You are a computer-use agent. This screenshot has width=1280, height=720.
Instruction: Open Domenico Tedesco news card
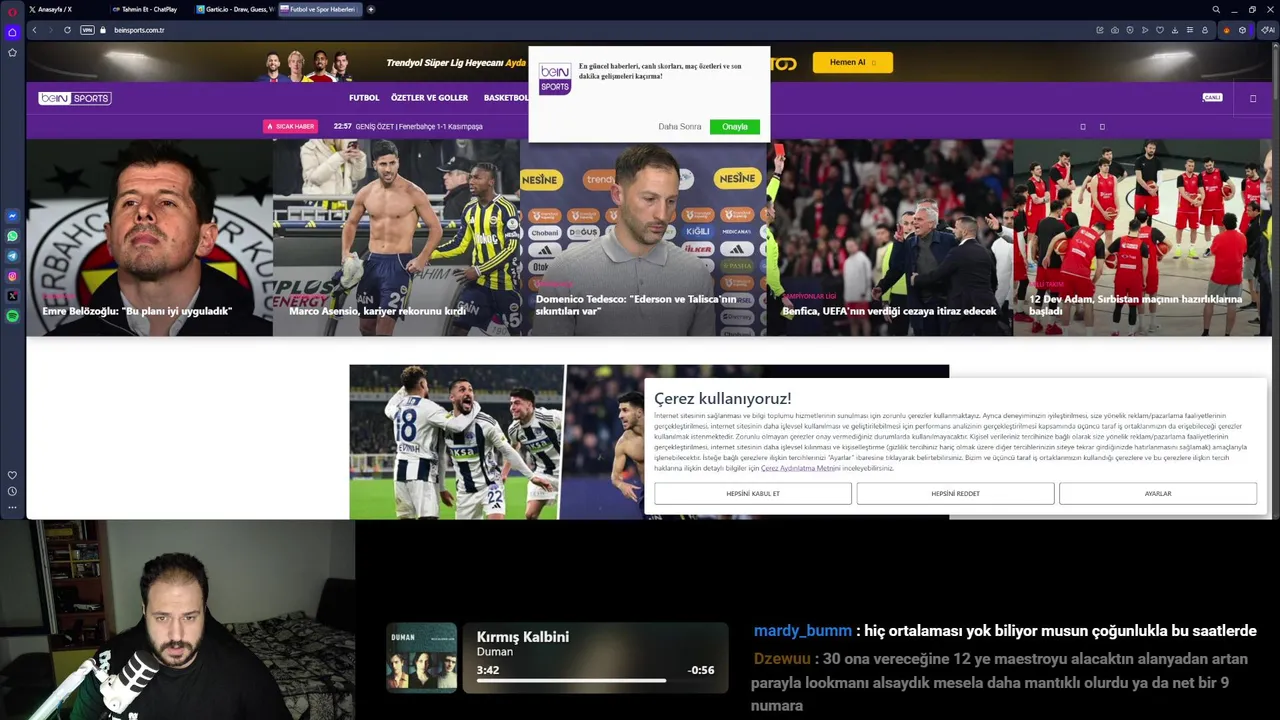[643, 237]
